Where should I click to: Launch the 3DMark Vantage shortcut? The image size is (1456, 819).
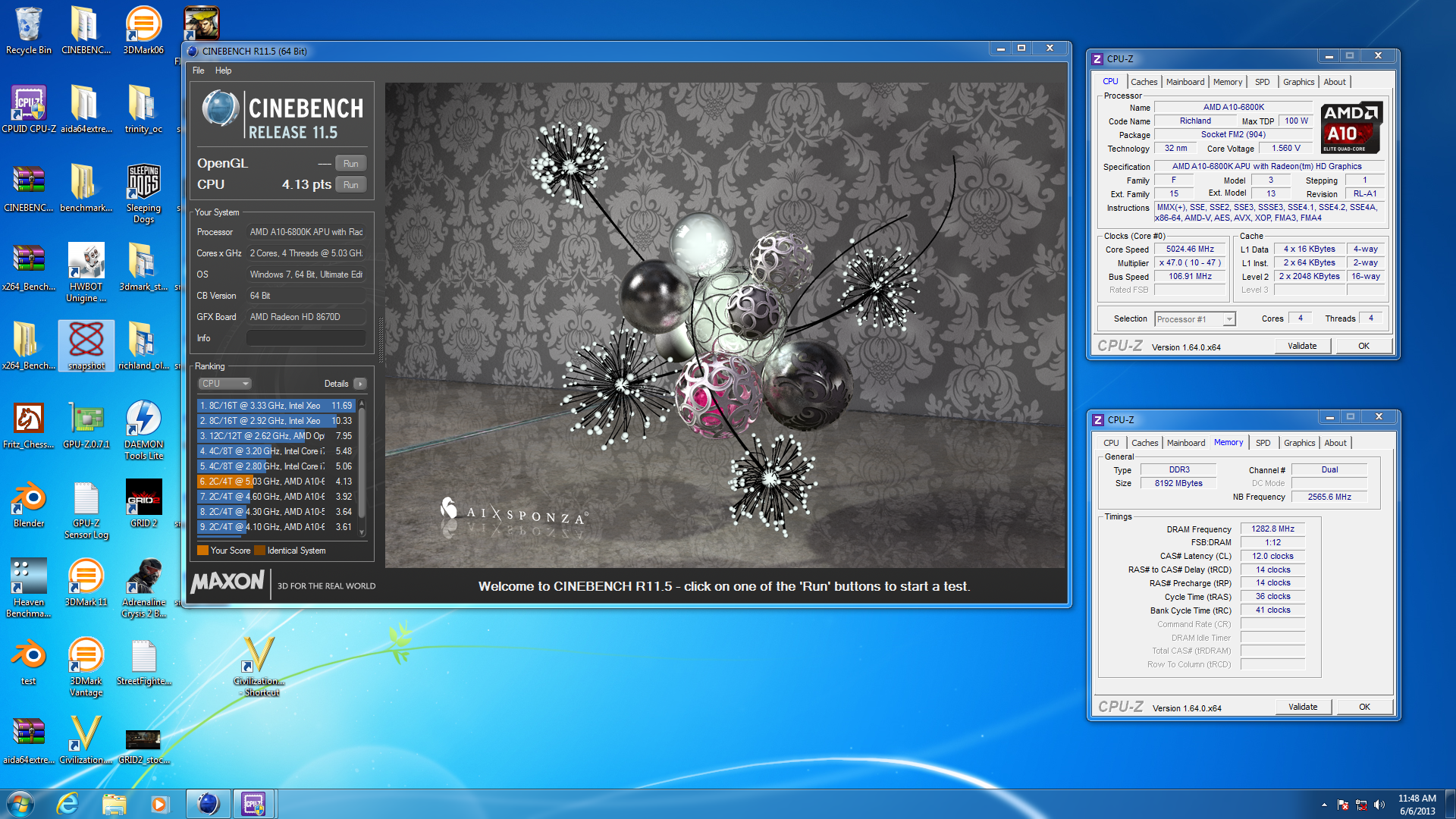pos(86,667)
